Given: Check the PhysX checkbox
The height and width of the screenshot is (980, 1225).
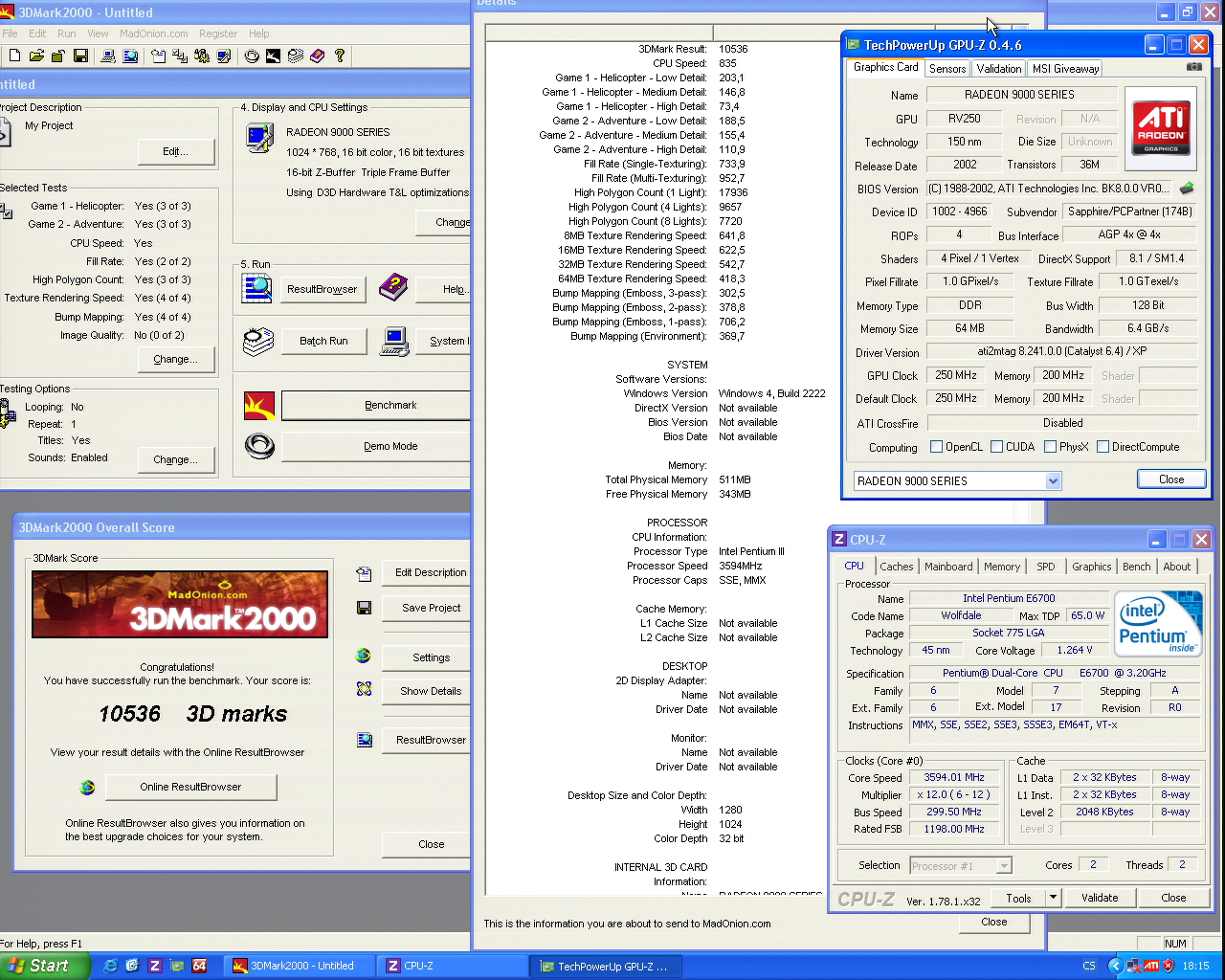Looking at the screenshot, I should tap(1049, 446).
